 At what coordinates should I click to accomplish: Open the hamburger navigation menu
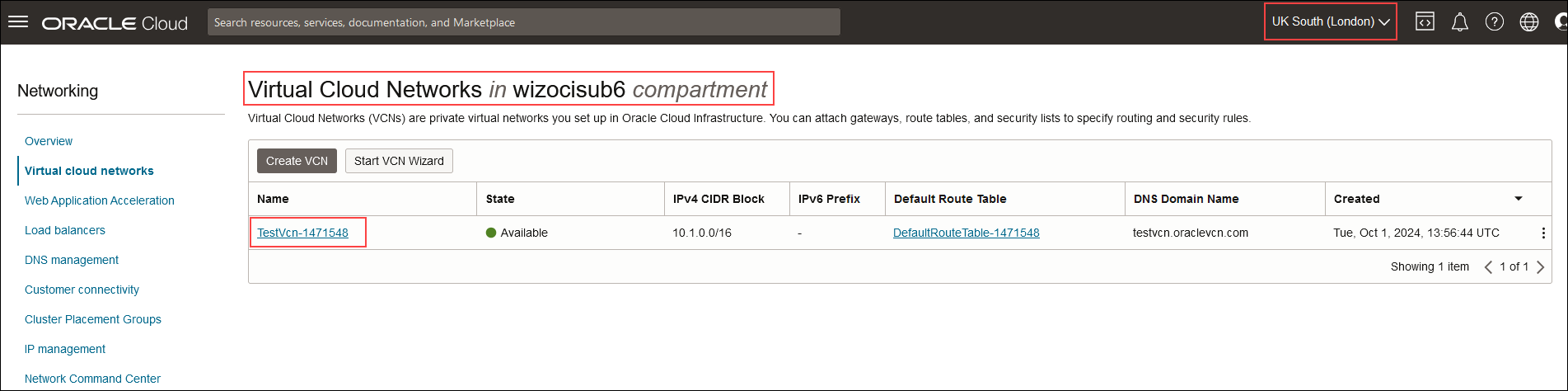tap(18, 22)
